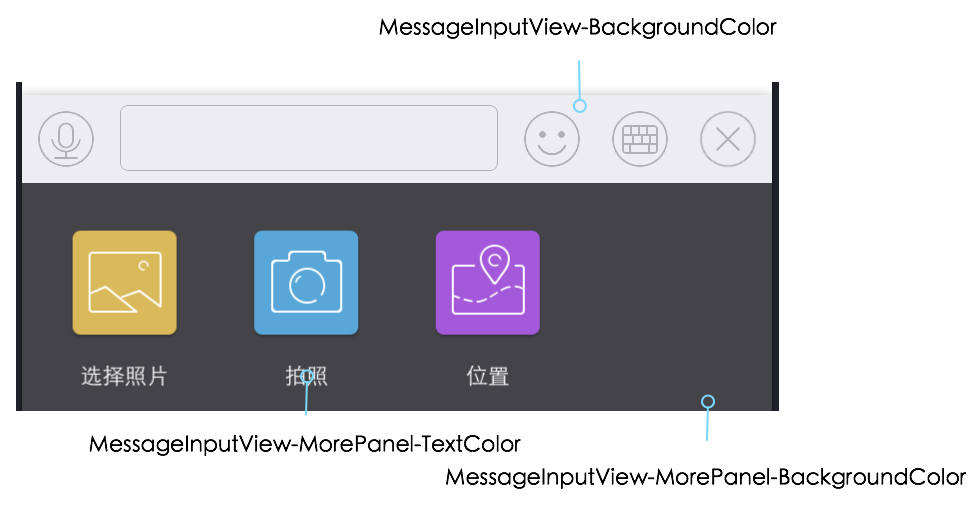Select the MessageInputView-BackgroundColor annotation text

578,27
